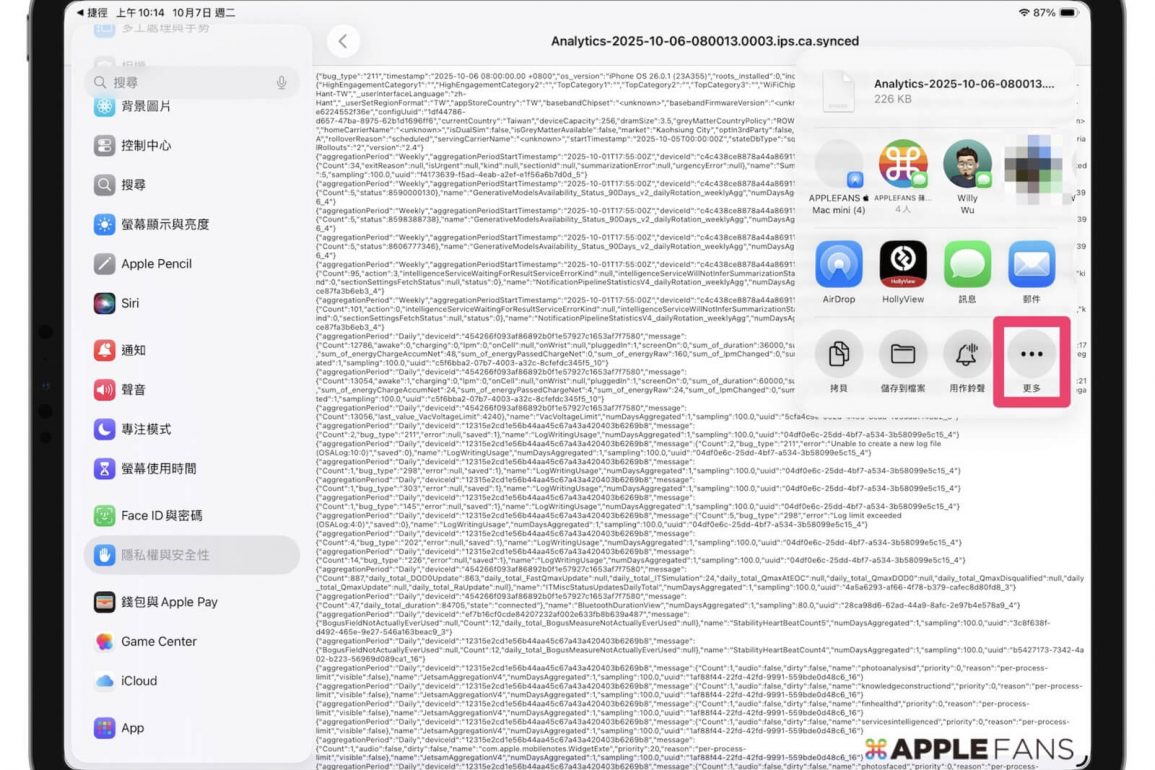Tap the microphone in search field
This screenshot has width=1155, height=770.
click(282, 83)
